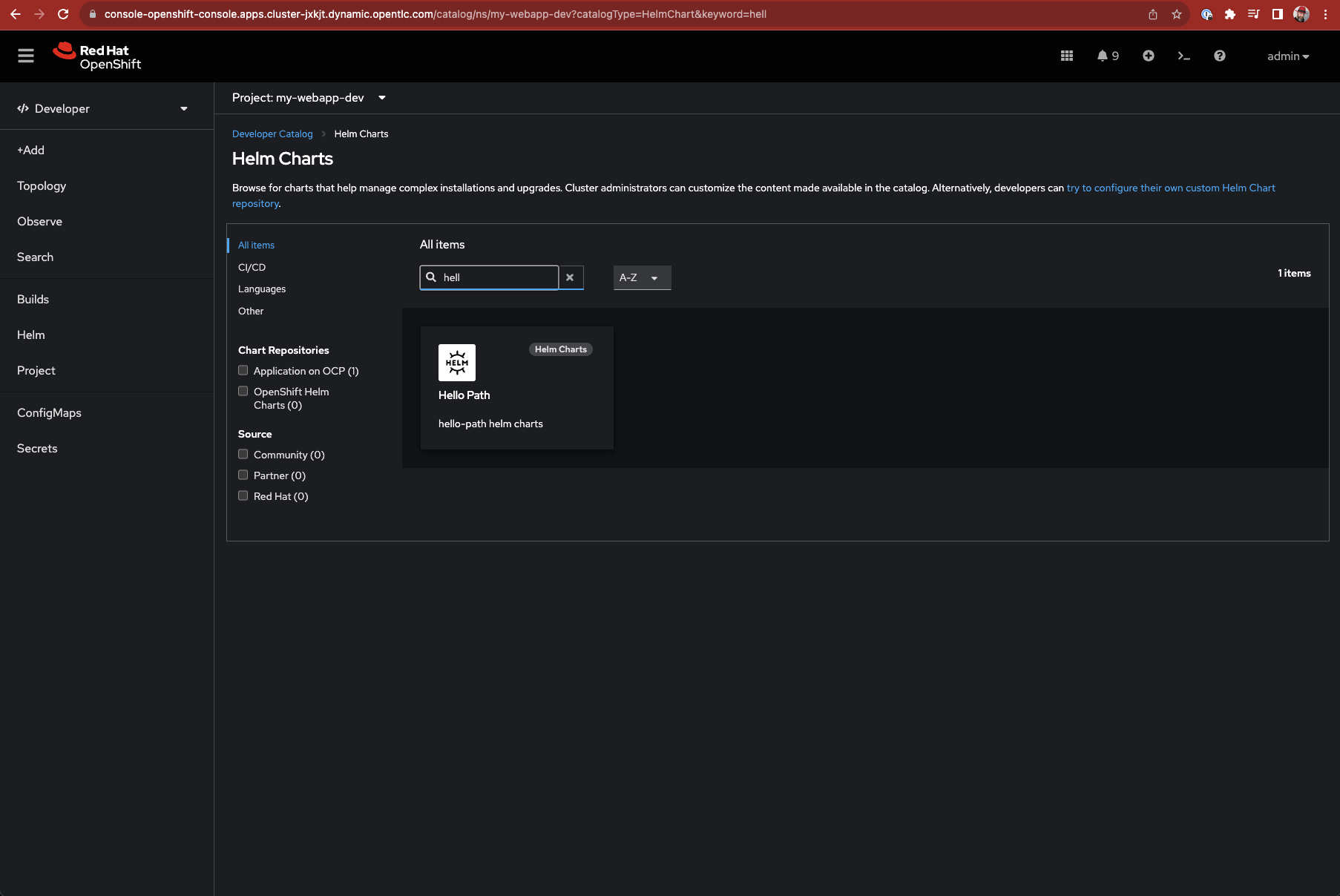
Task: Check the Community source filter
Action: [243, 453]
